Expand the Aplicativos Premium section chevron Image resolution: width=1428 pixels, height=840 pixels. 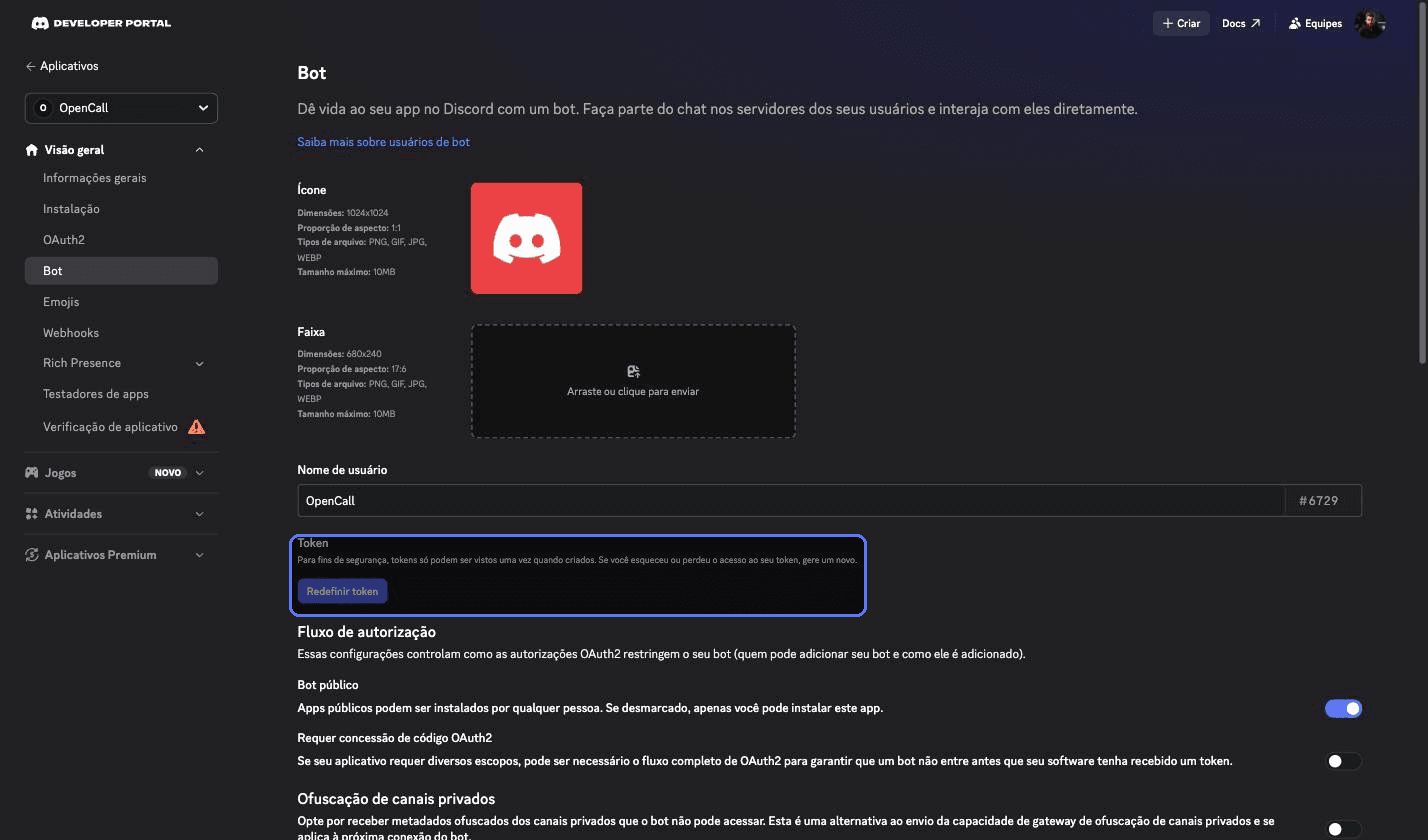coord(199,555)
